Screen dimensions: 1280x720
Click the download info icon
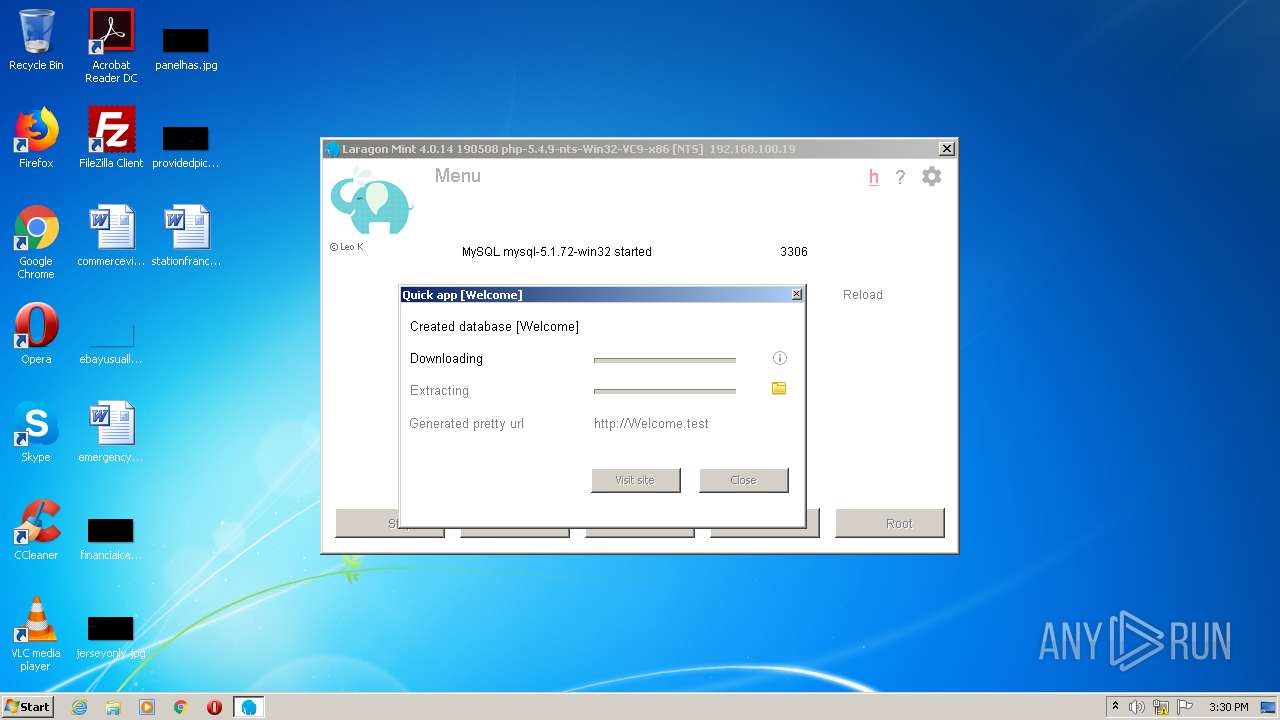pos(780,358)
